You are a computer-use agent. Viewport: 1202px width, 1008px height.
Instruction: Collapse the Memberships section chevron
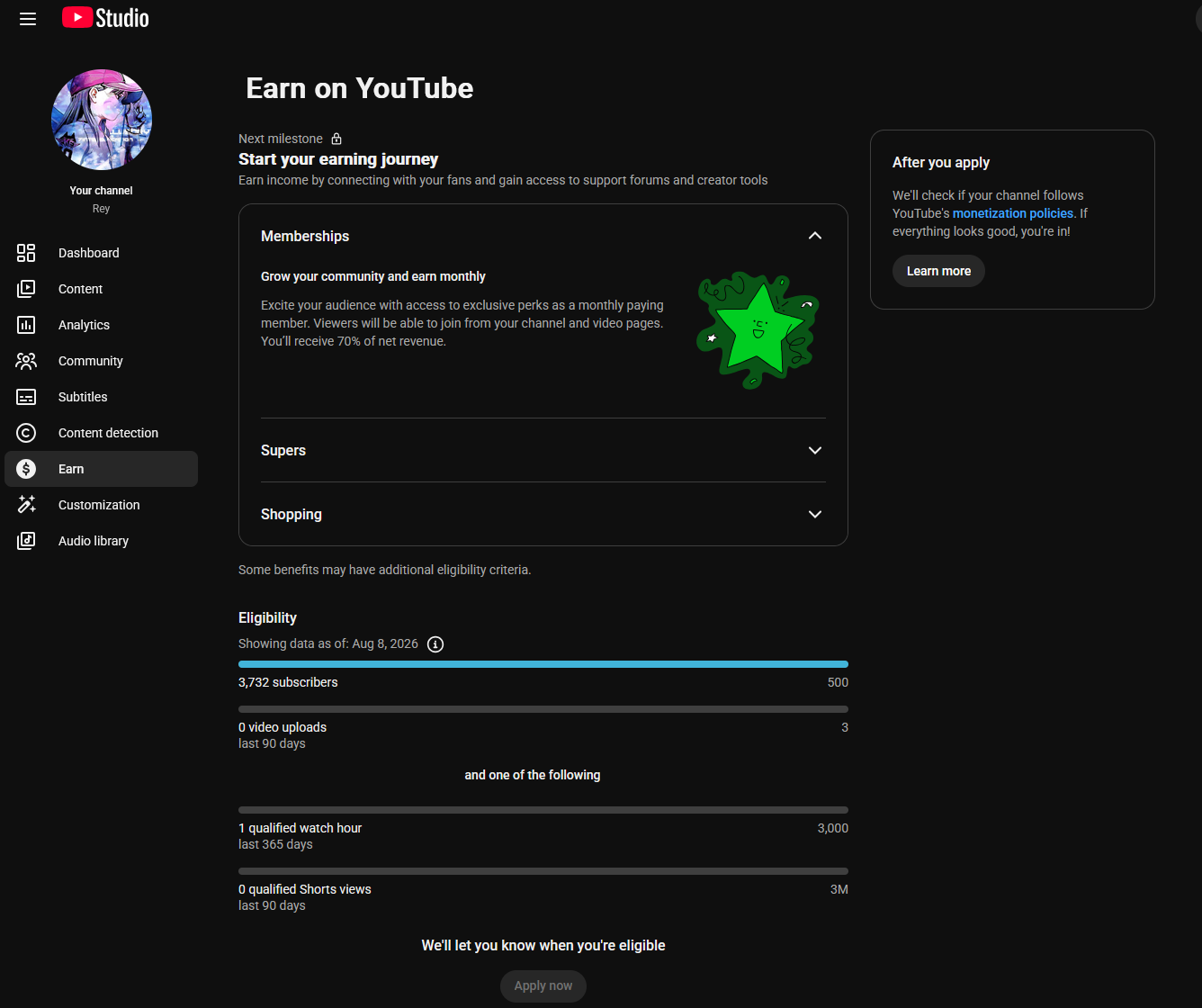click(815, 236)
